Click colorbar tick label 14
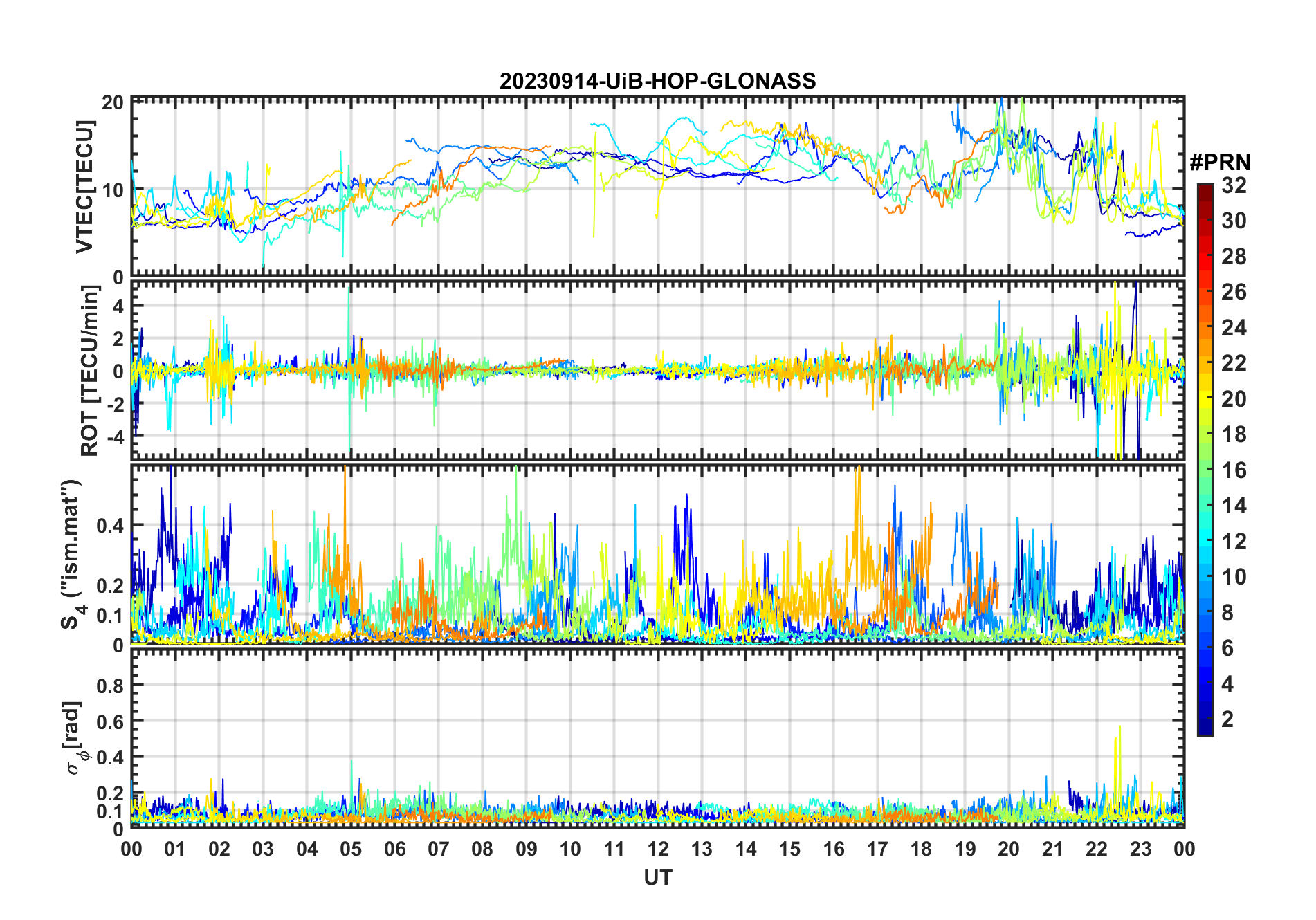This screenshot has height=920, width=1316. (x=1234, y=506)
